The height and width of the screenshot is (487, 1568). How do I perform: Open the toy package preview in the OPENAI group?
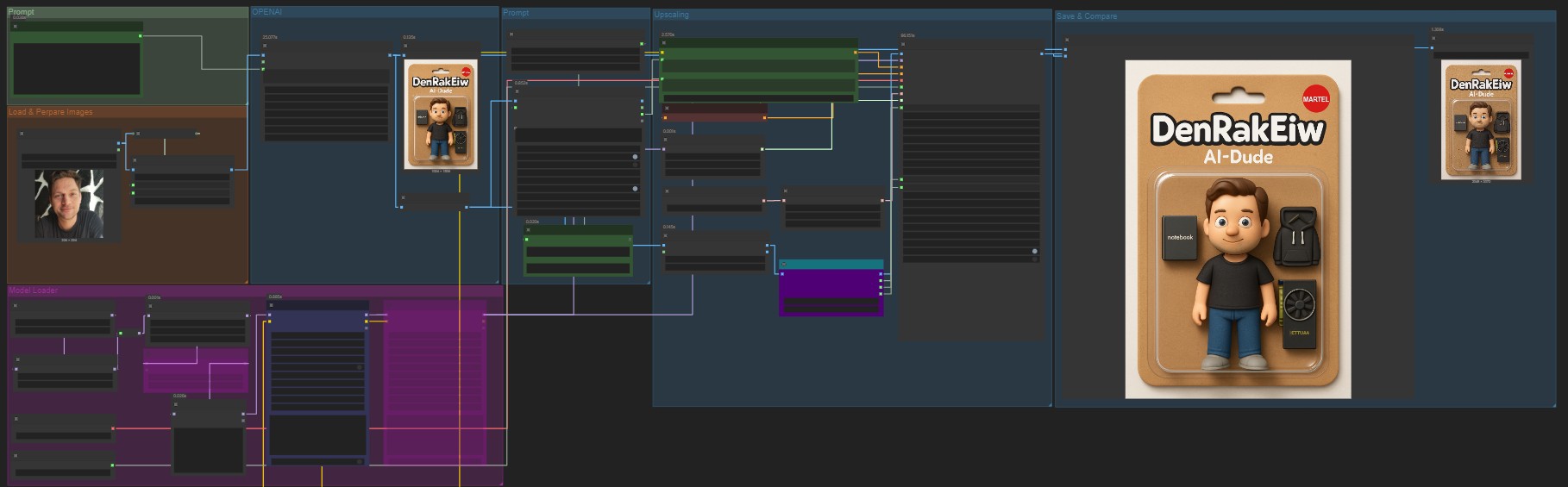pos(441,115)
